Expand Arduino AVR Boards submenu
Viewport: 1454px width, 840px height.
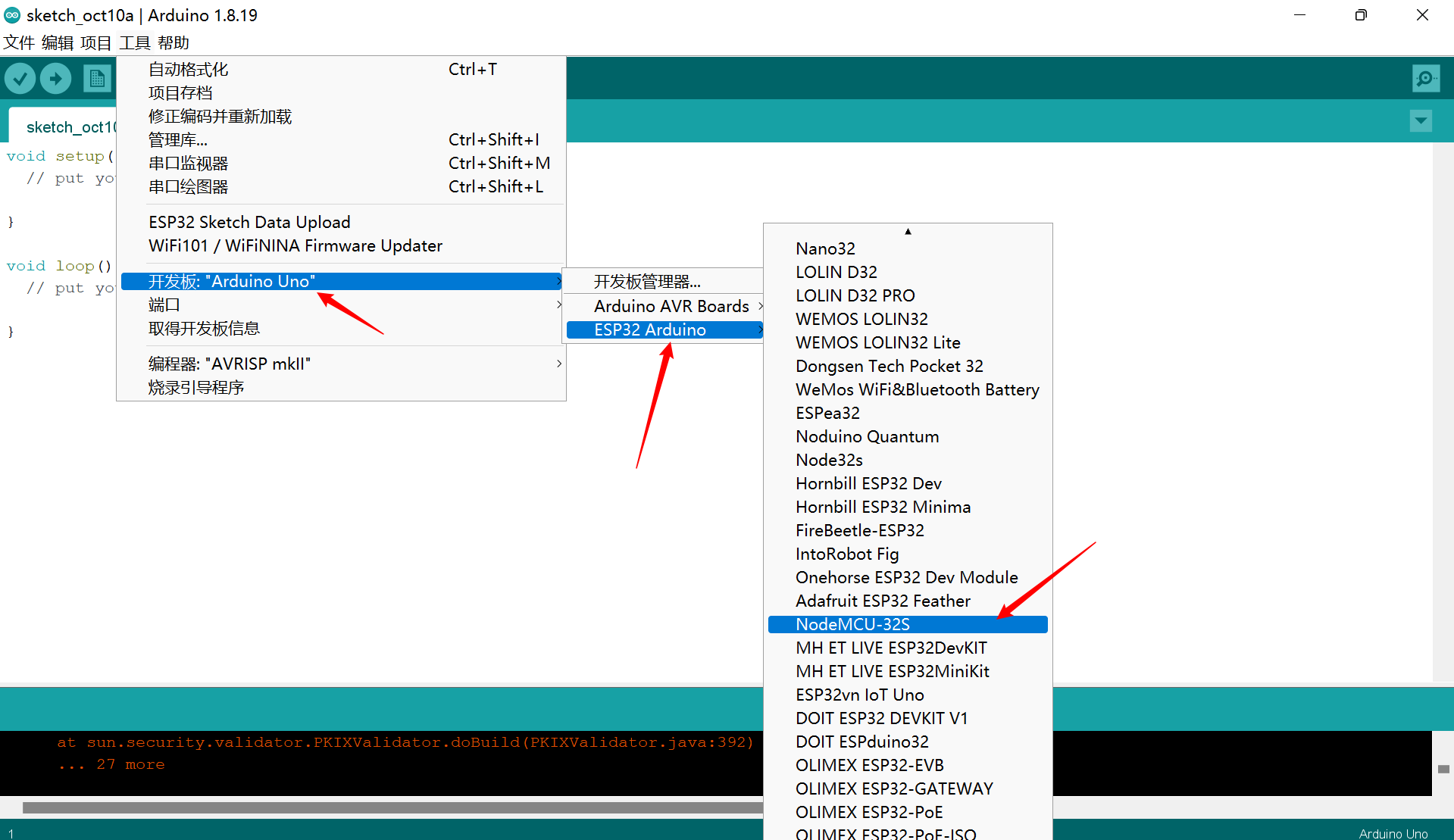click(x=664, y=307)
